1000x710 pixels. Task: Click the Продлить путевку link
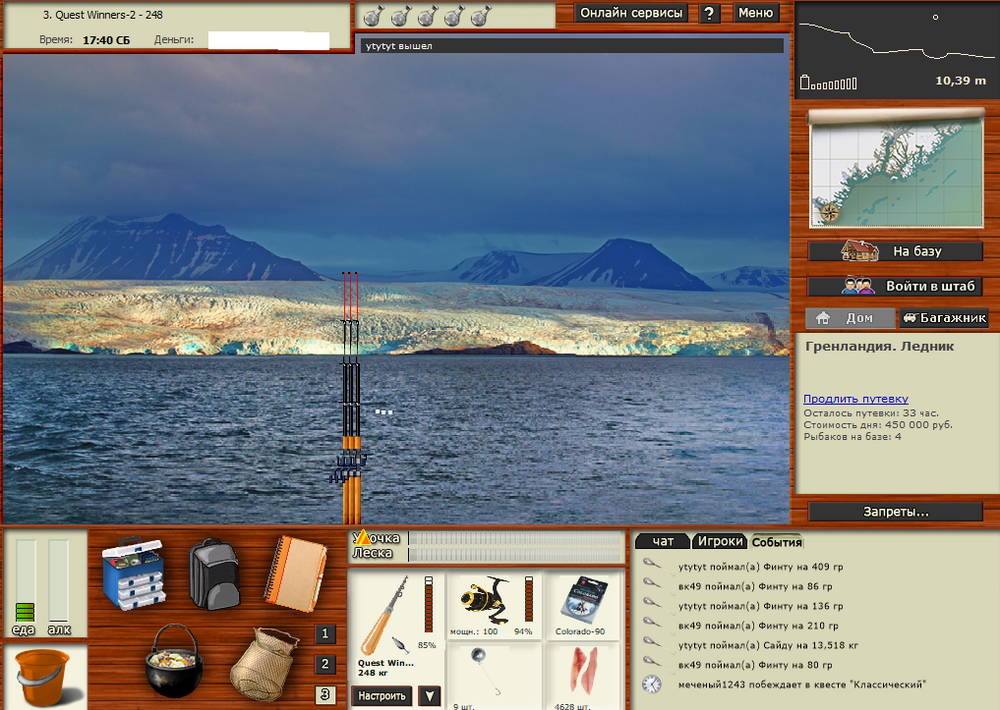(x=855, y=399)
